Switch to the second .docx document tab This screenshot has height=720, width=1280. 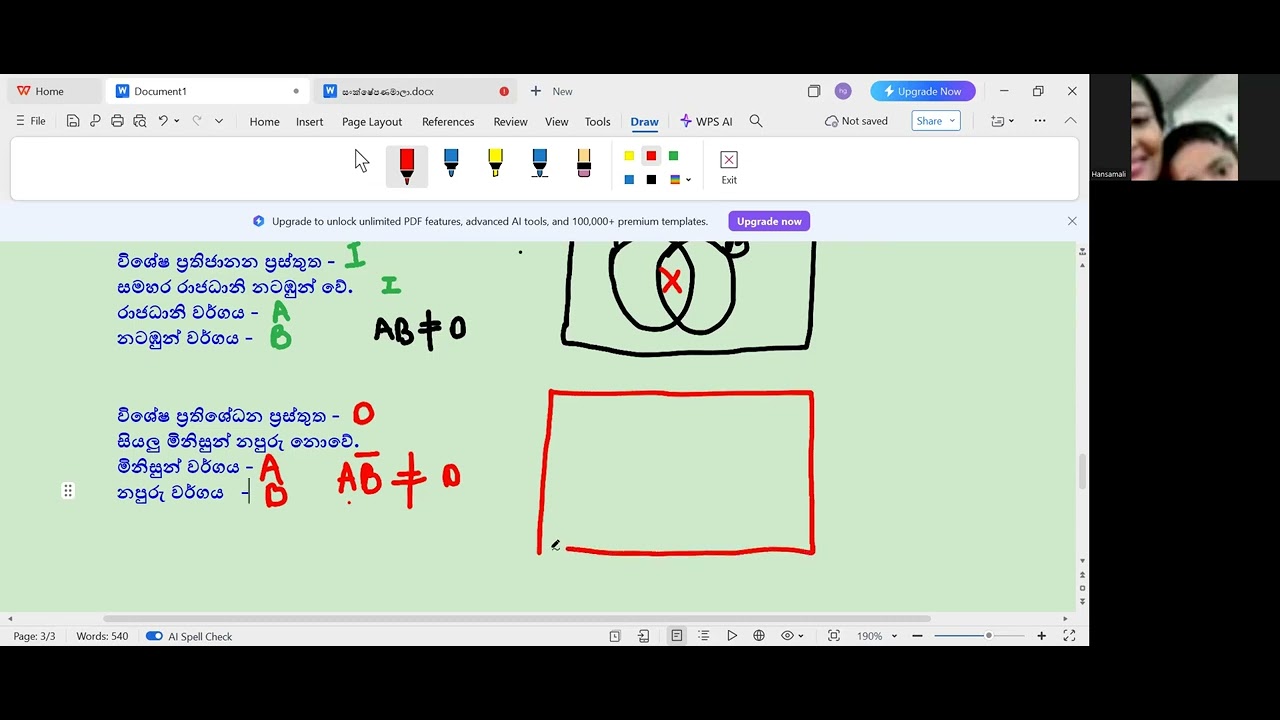click(x=416, y=91)
